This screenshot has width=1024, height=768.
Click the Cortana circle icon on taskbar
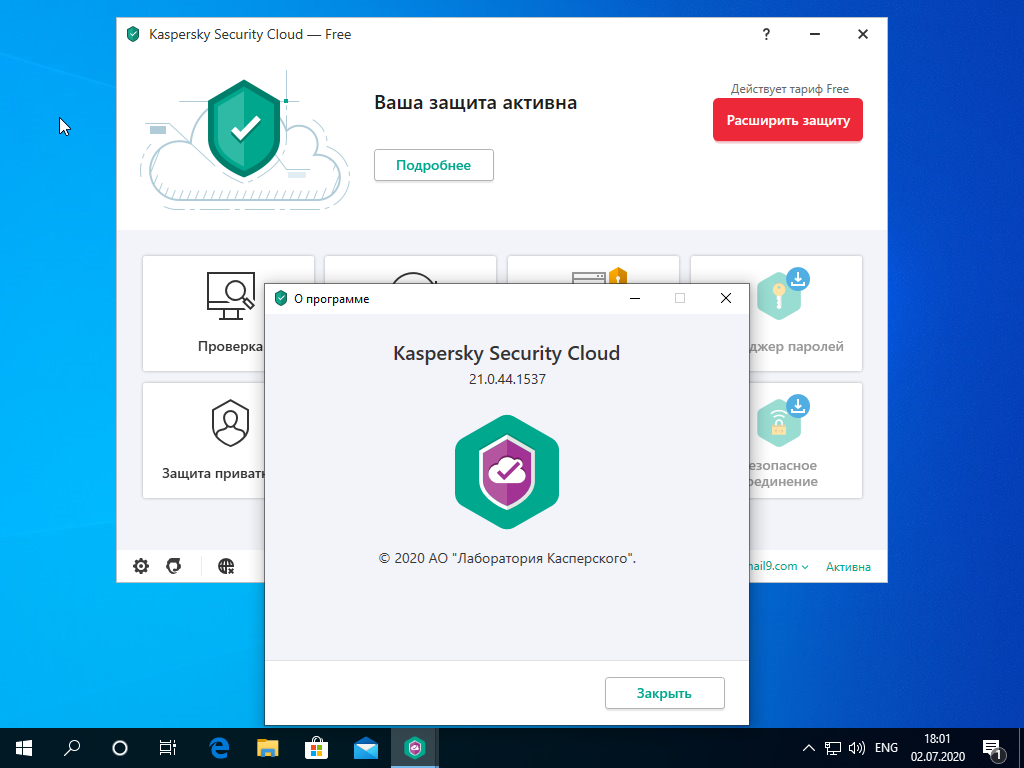120,748
